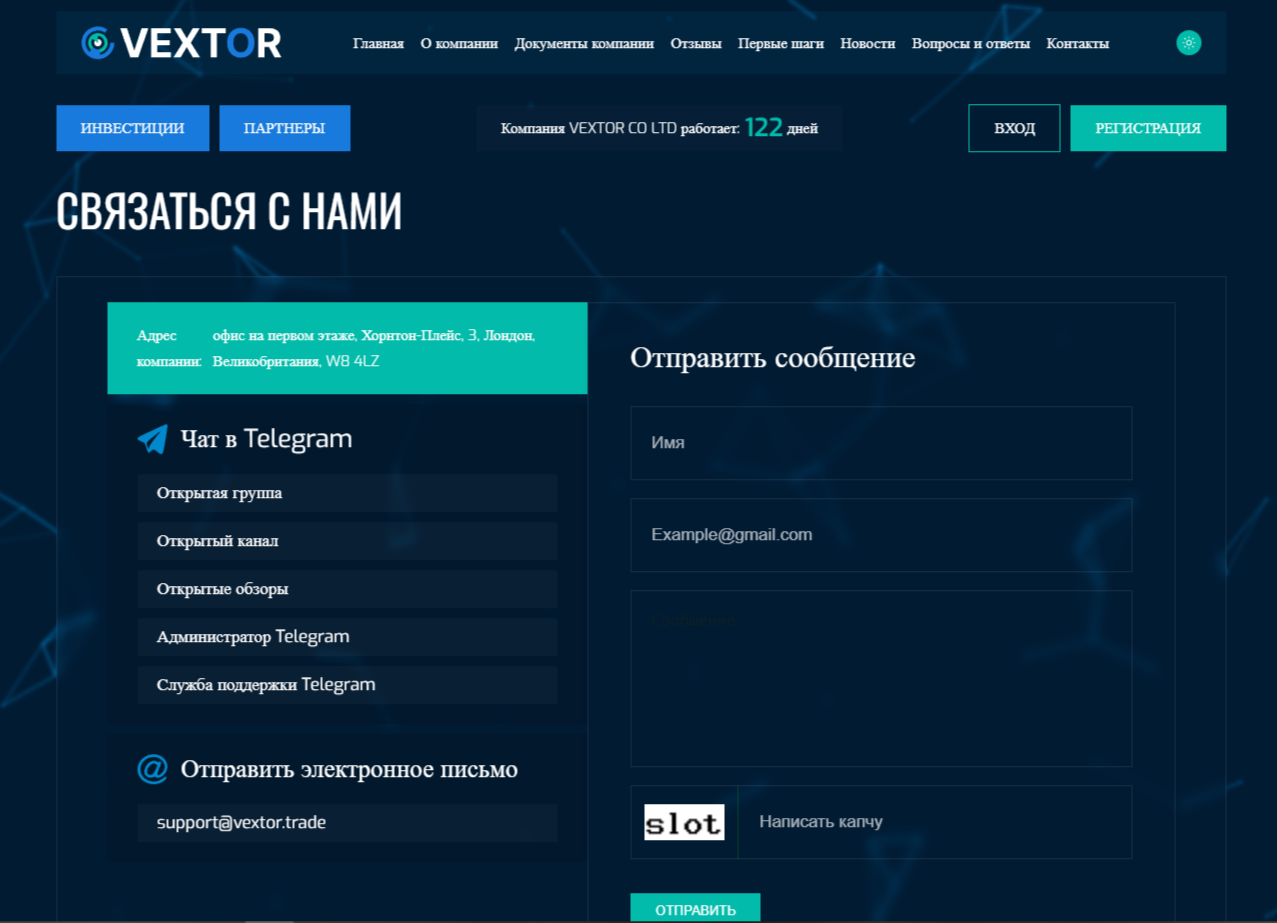Viewport: 1277px width, 923px height.
Task: Click the VEXTOR logo
Action: 181,43
